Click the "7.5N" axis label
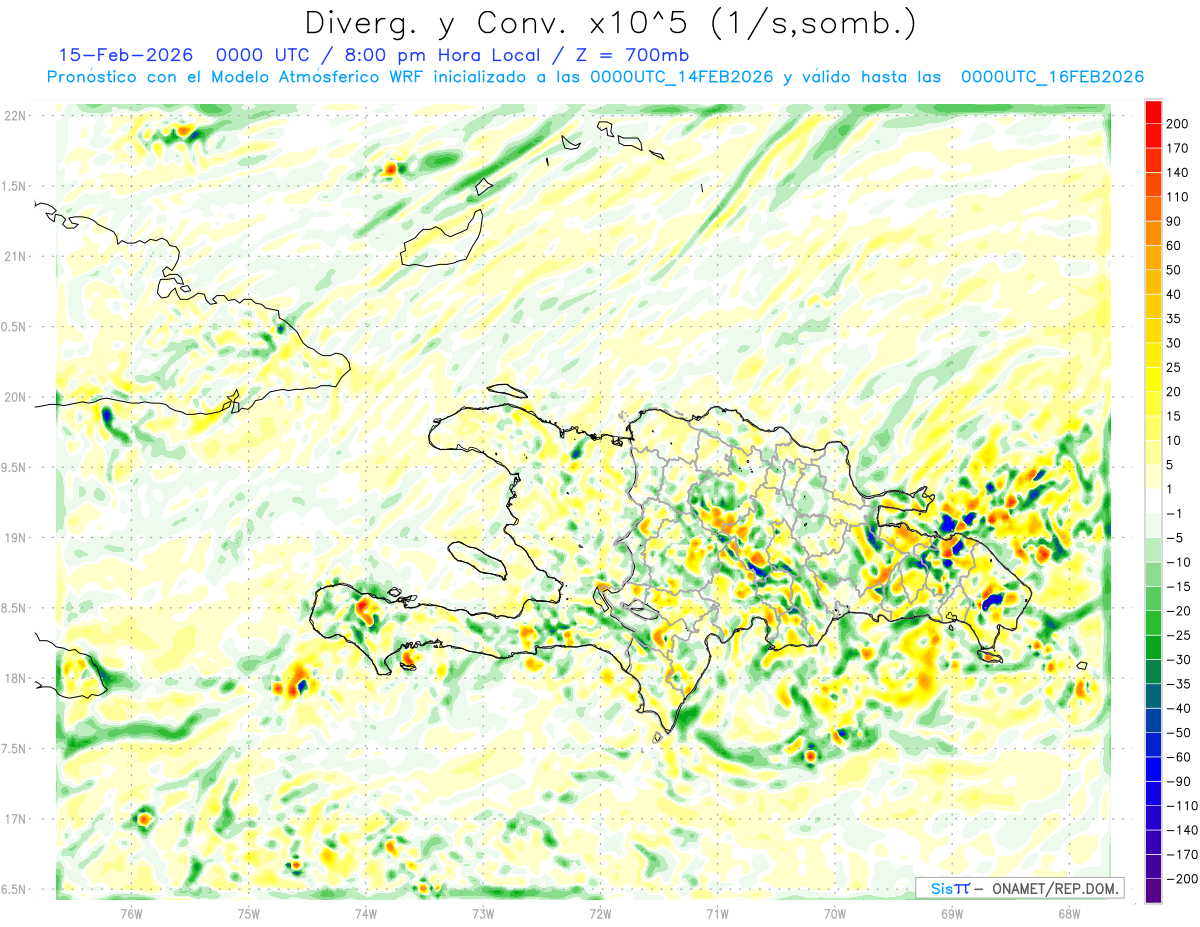The height and width of the screenshot is (927, 1200). tap(13, 749)
